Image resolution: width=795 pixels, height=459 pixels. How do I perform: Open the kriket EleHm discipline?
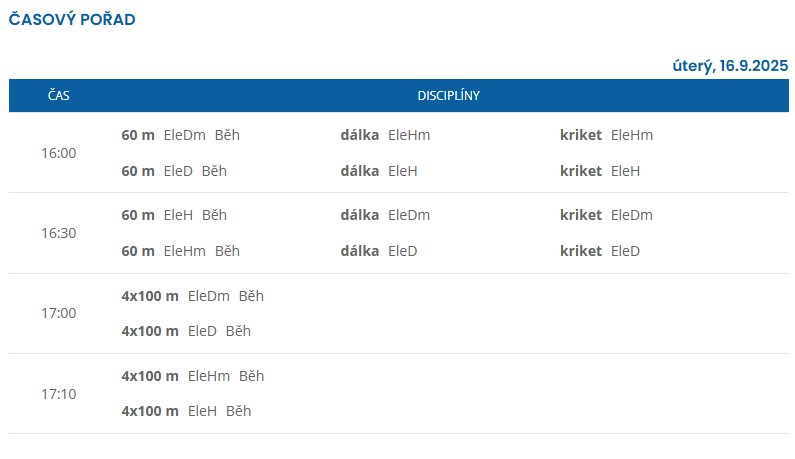tap(606, 135)
